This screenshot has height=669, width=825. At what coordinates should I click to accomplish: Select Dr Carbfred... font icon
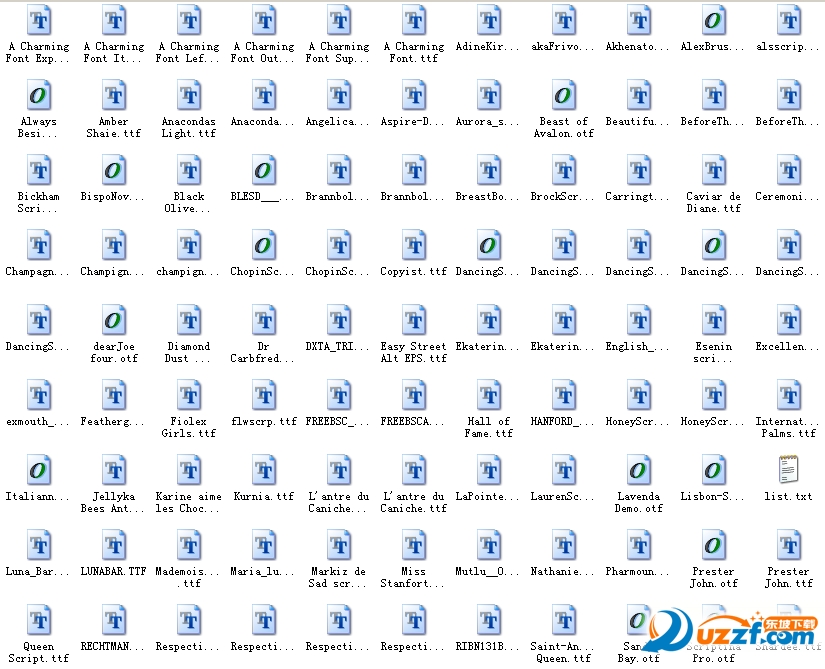point(264,320)
